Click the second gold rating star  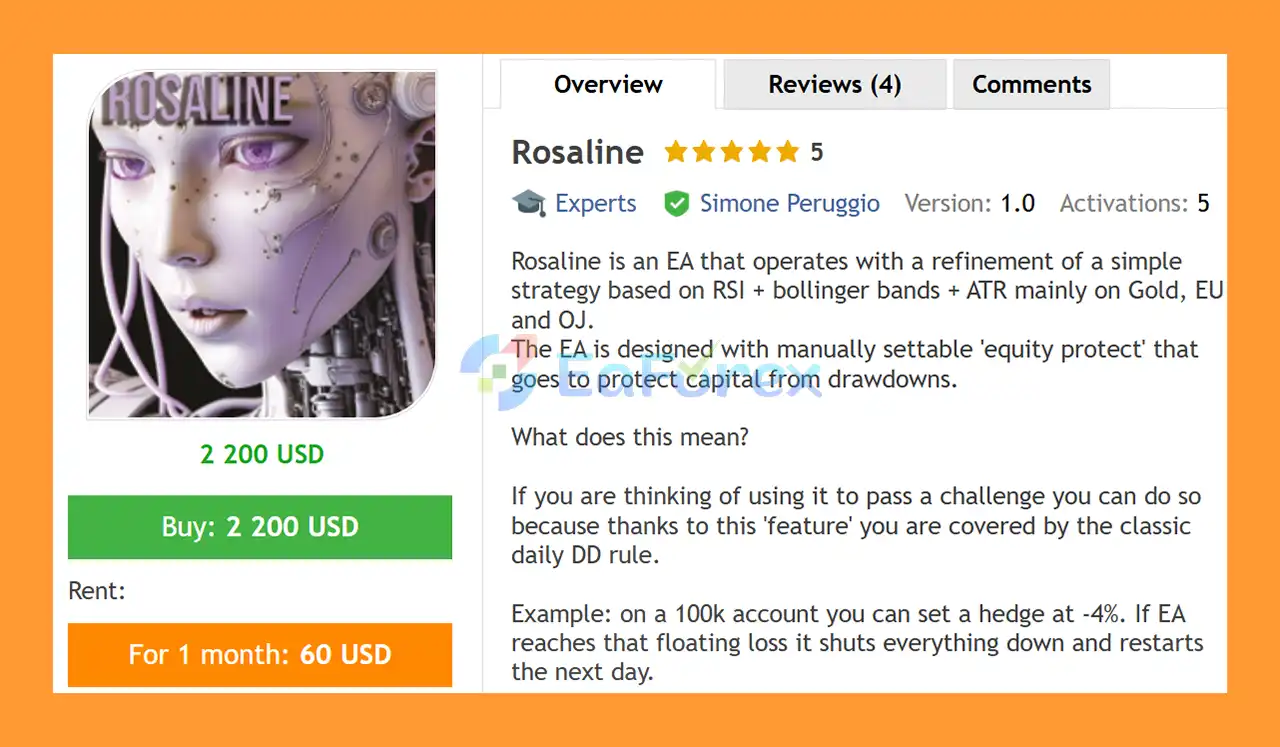(x=704, y=152)
